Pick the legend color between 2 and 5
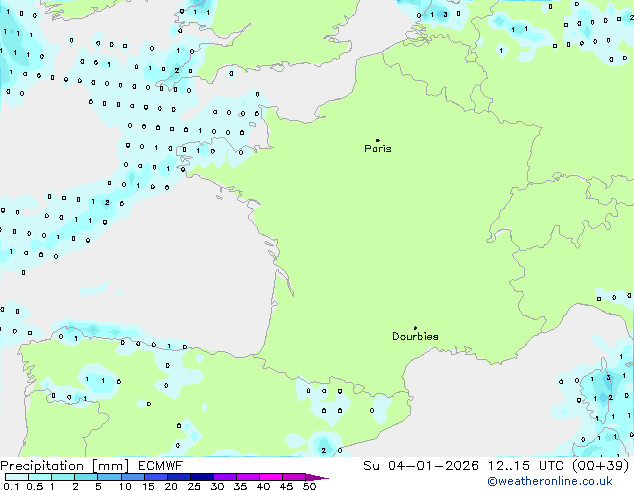Viewport: 634px width, 490px height. 87,478
